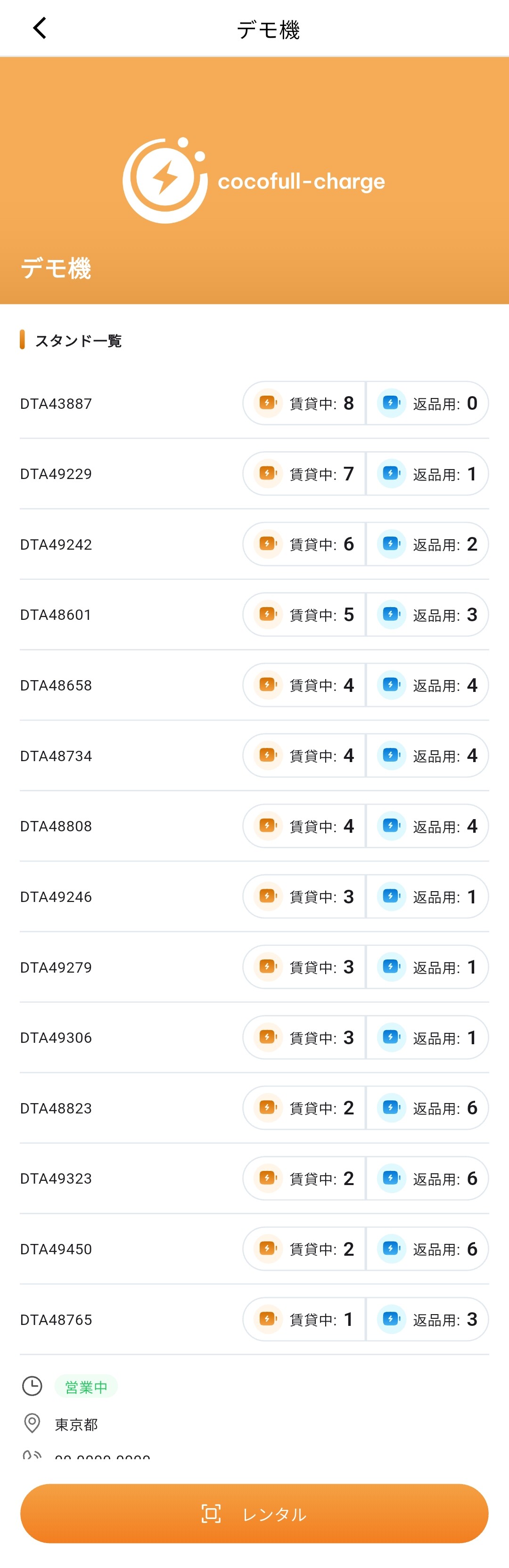Click orange rental battery icon for DTA43887
This screenshot has height=1568, width=509.
[268, 403]
